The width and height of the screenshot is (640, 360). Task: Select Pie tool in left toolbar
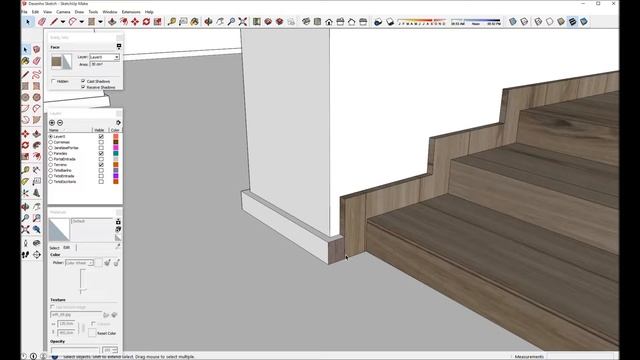point(37,120)
